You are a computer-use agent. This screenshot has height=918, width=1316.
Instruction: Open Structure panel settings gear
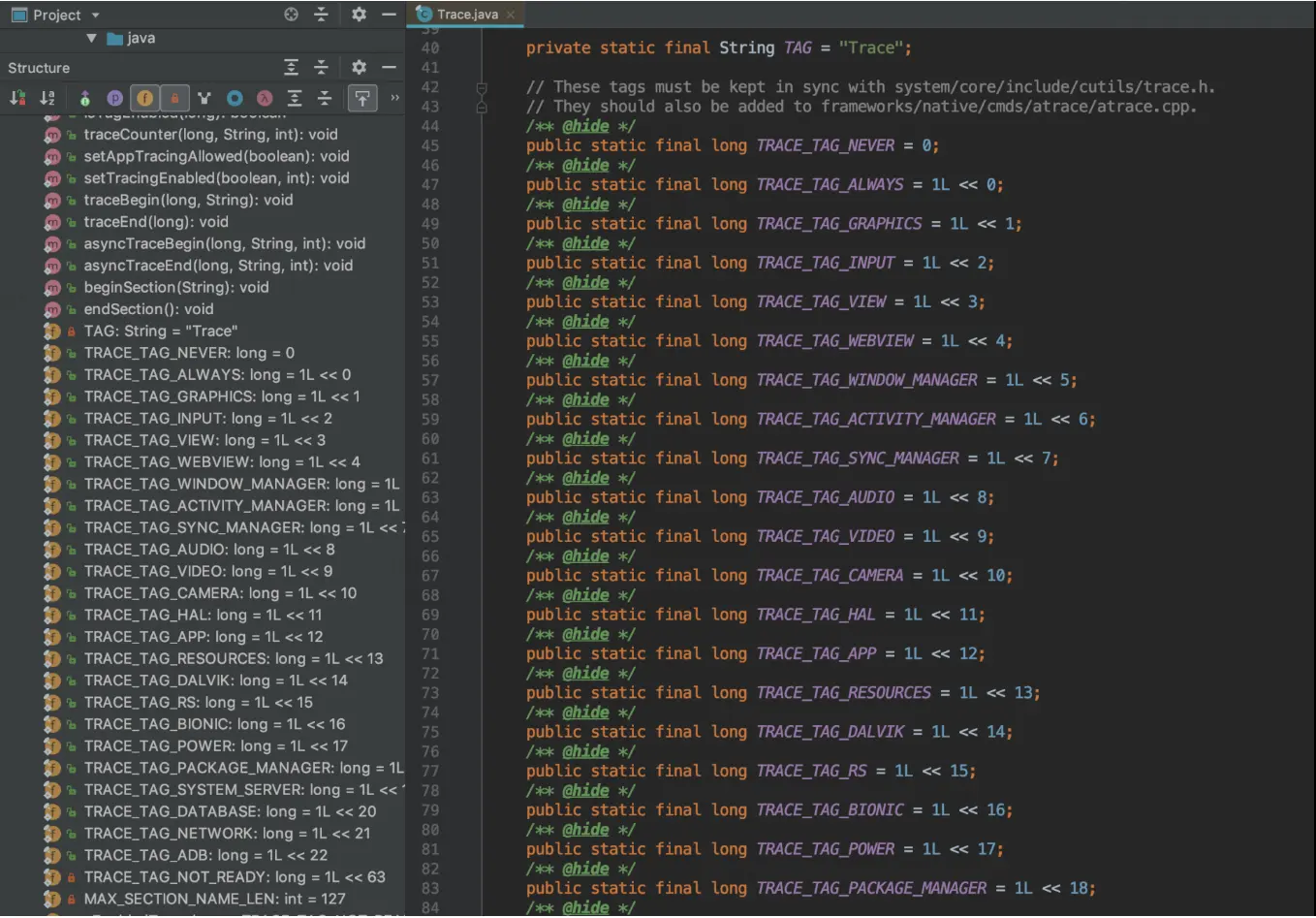[x=359, y=67]
